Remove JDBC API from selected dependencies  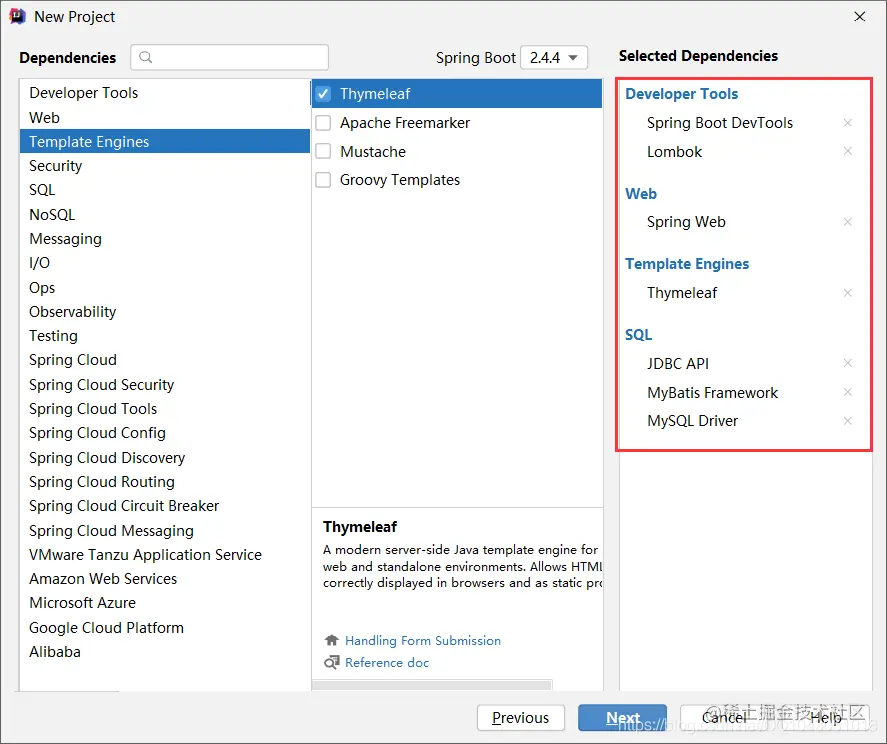(847, 363)
